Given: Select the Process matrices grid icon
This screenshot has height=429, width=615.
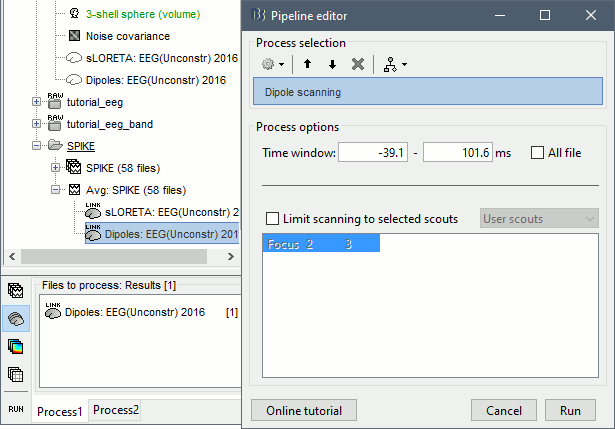Looking at the screenshot, I should pos(16,375).
